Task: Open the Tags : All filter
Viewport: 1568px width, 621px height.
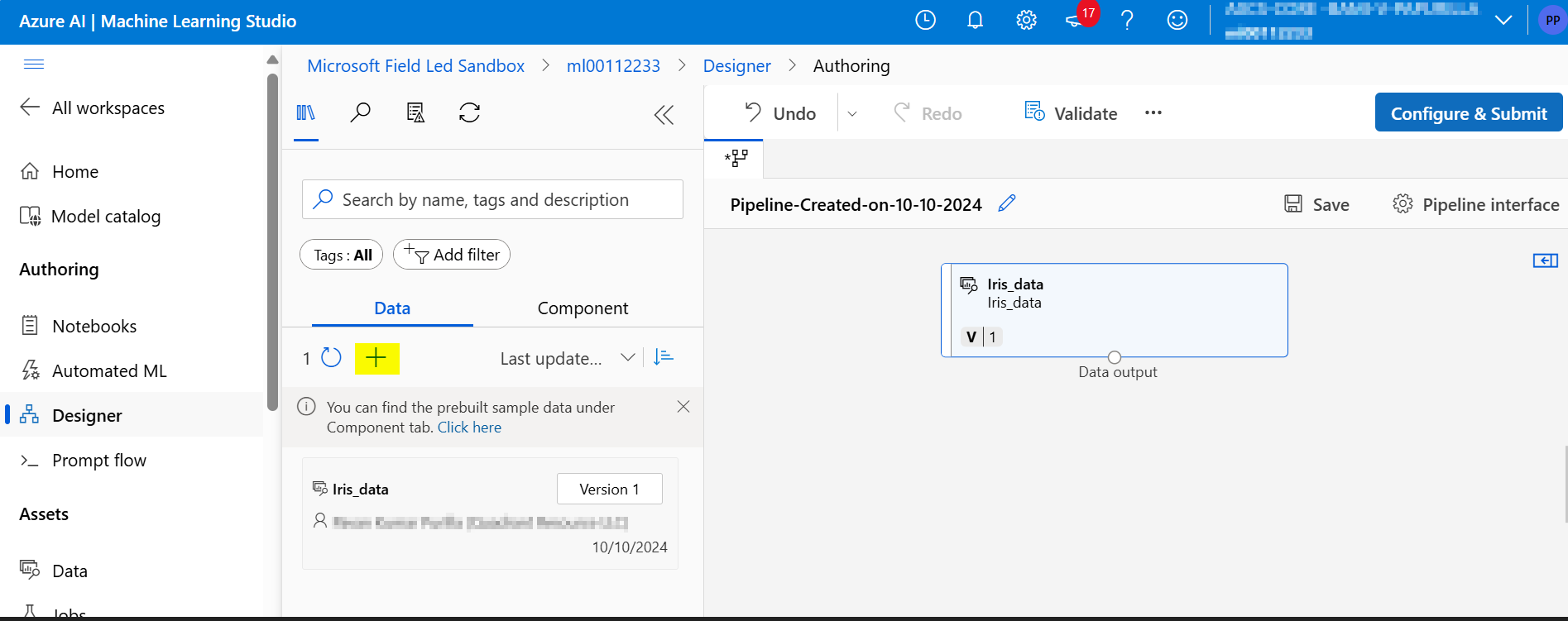Action: [x=342, y=255]
